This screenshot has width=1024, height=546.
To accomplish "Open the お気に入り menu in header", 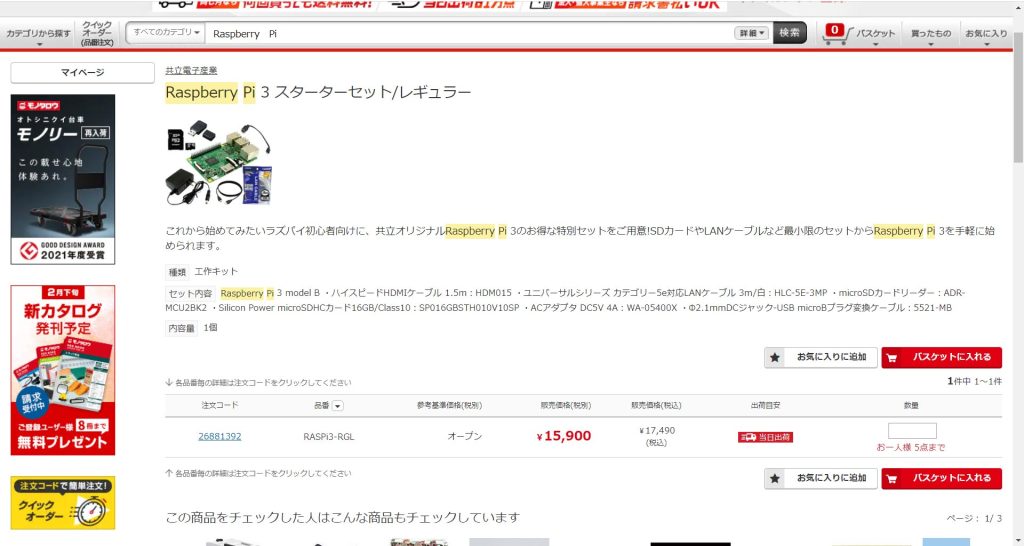I will (986, 37).
